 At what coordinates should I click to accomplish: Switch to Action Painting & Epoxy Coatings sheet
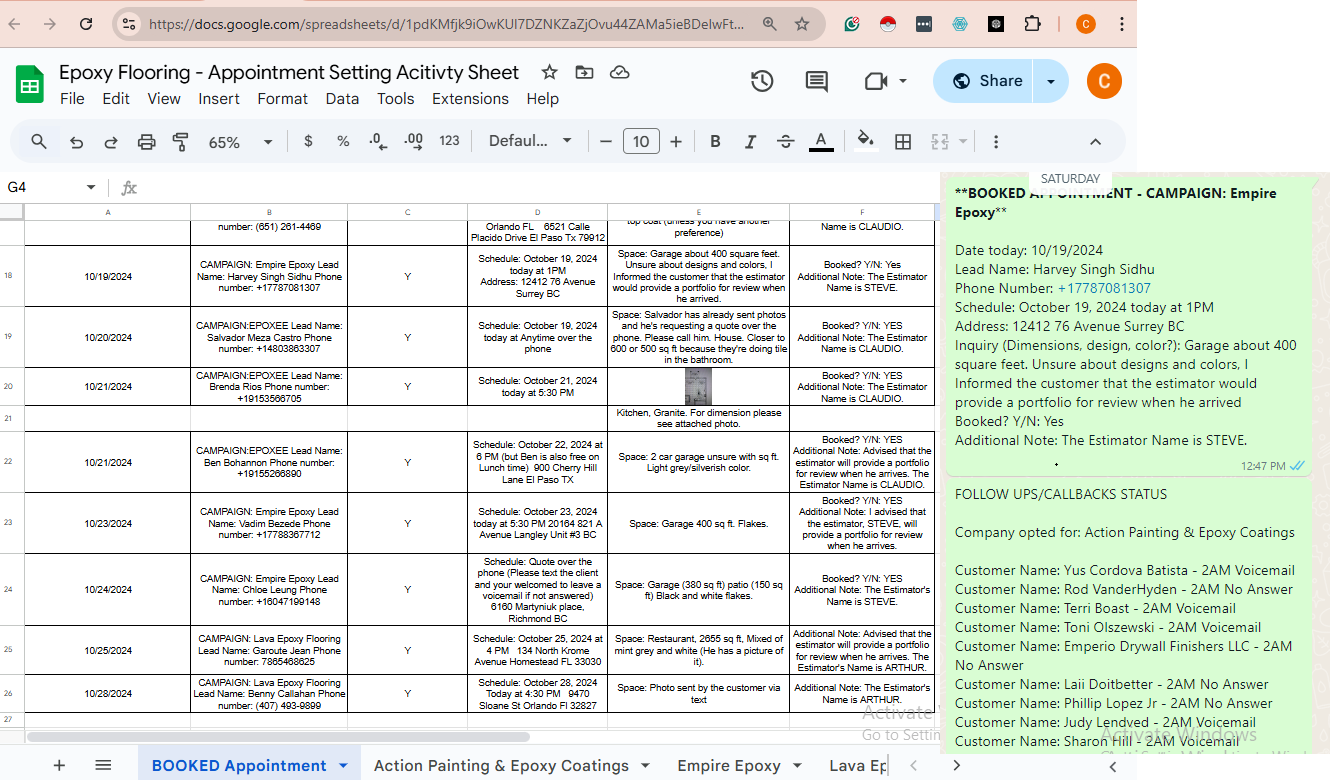click(501, 766)
